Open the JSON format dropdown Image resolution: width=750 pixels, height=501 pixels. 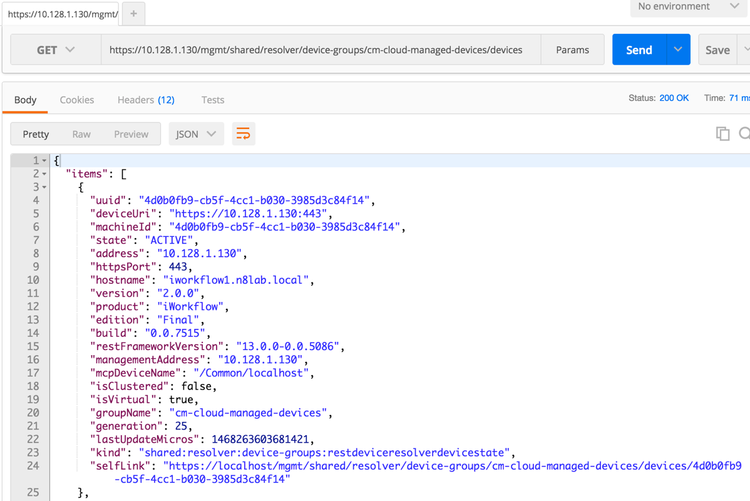(195, 134)
